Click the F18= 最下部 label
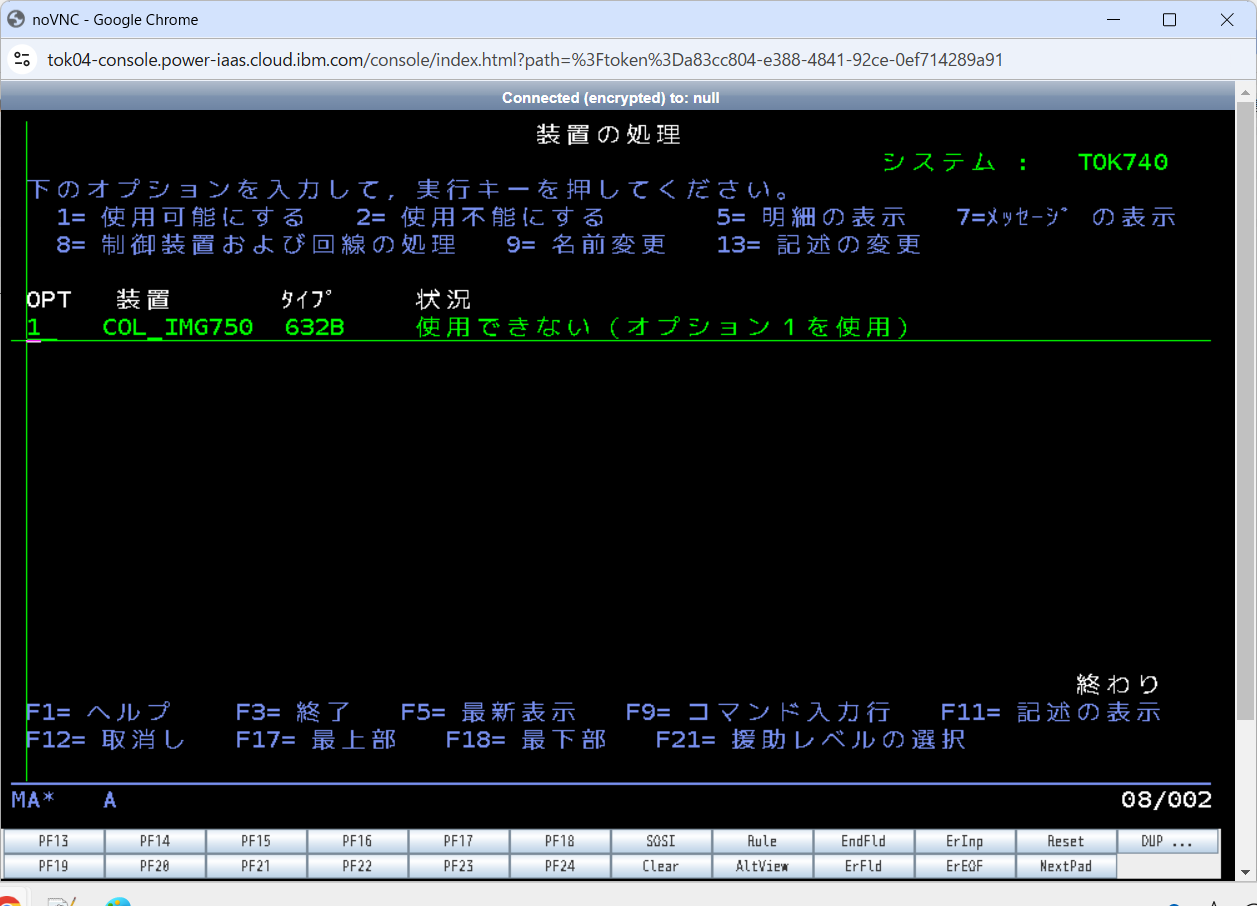Screen dimensions: 1257x906 pyautogui.click(x=526, y=740)
